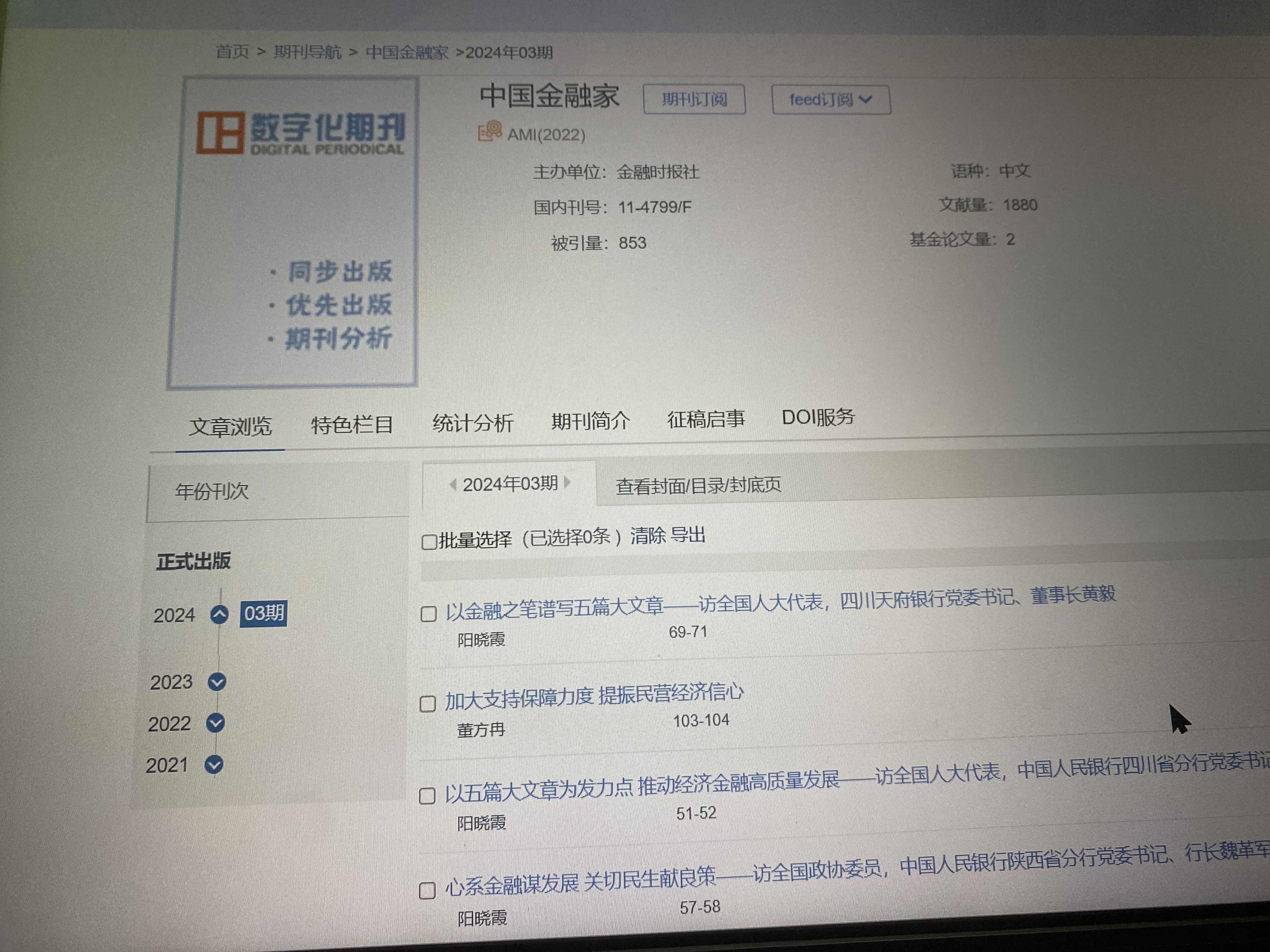
Task: Click the 期刊导航 breadcrumb link
Action: pos(307,52)
